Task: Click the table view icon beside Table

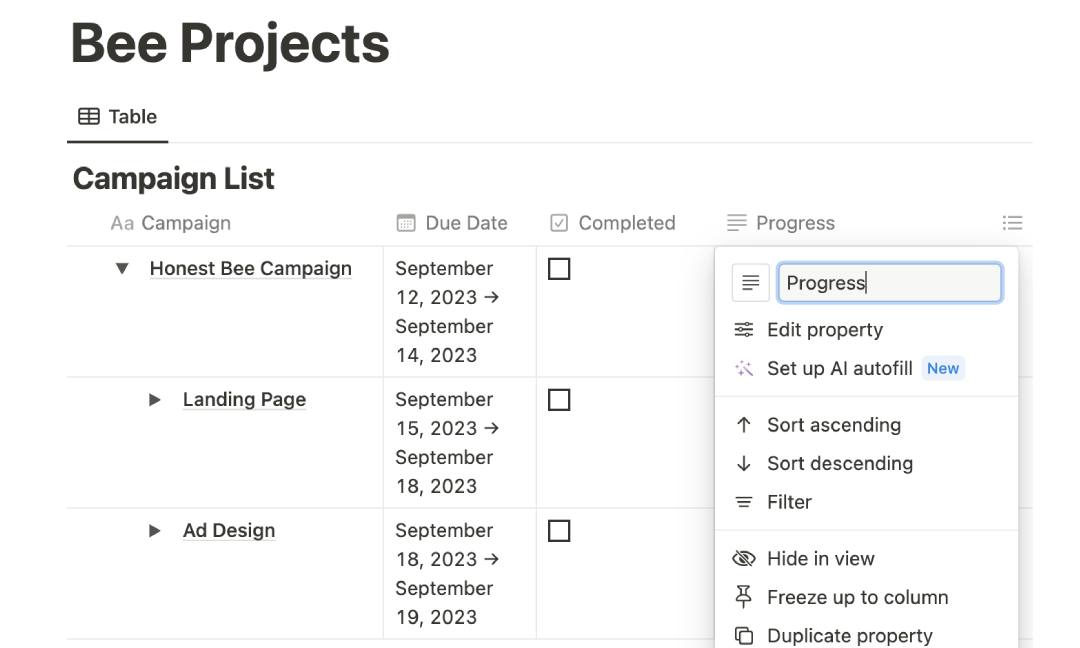Action: (x=89, y=115)
